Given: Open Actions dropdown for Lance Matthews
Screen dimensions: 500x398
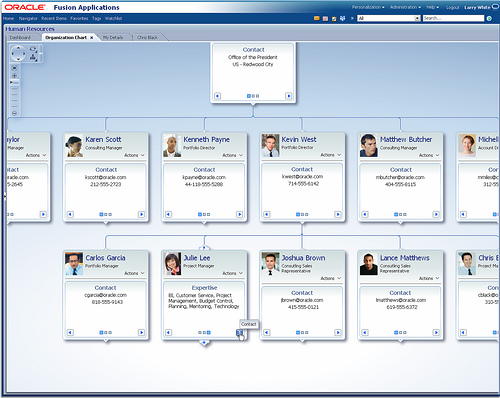Looking at the screenshot, I should tap(429, 278).
